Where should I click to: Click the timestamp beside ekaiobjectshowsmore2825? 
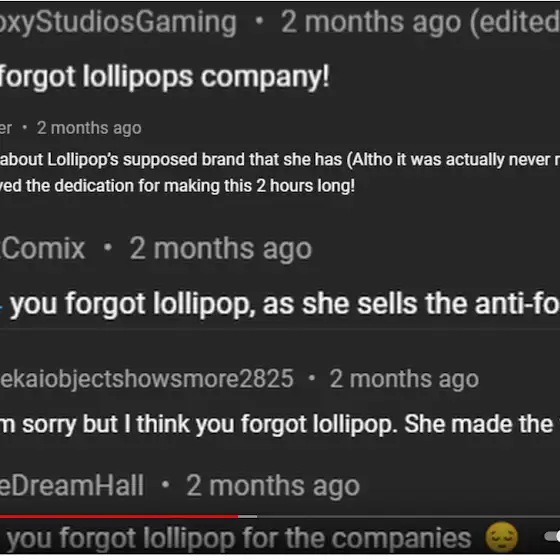[404, 379]
